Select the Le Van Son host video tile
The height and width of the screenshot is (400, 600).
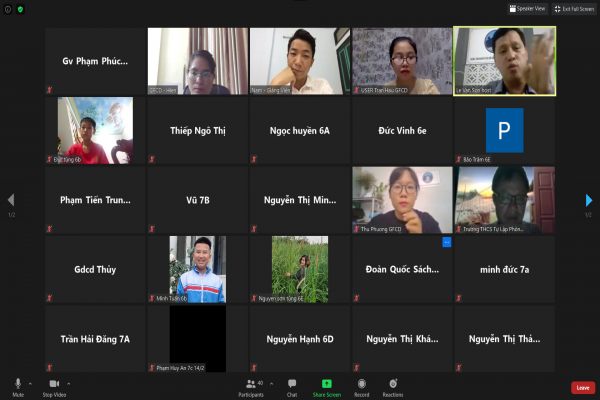tap(504, 60)
